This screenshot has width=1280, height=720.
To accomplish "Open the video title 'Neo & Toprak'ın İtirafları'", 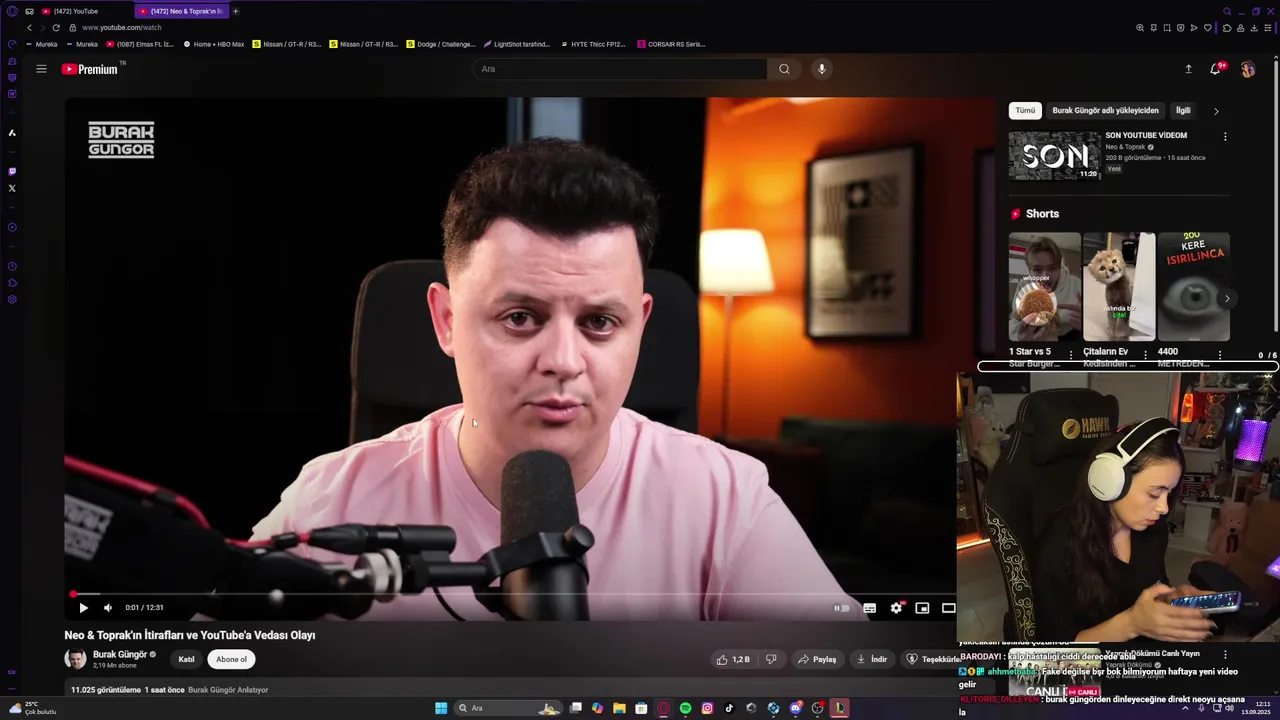I will (190, 635).
